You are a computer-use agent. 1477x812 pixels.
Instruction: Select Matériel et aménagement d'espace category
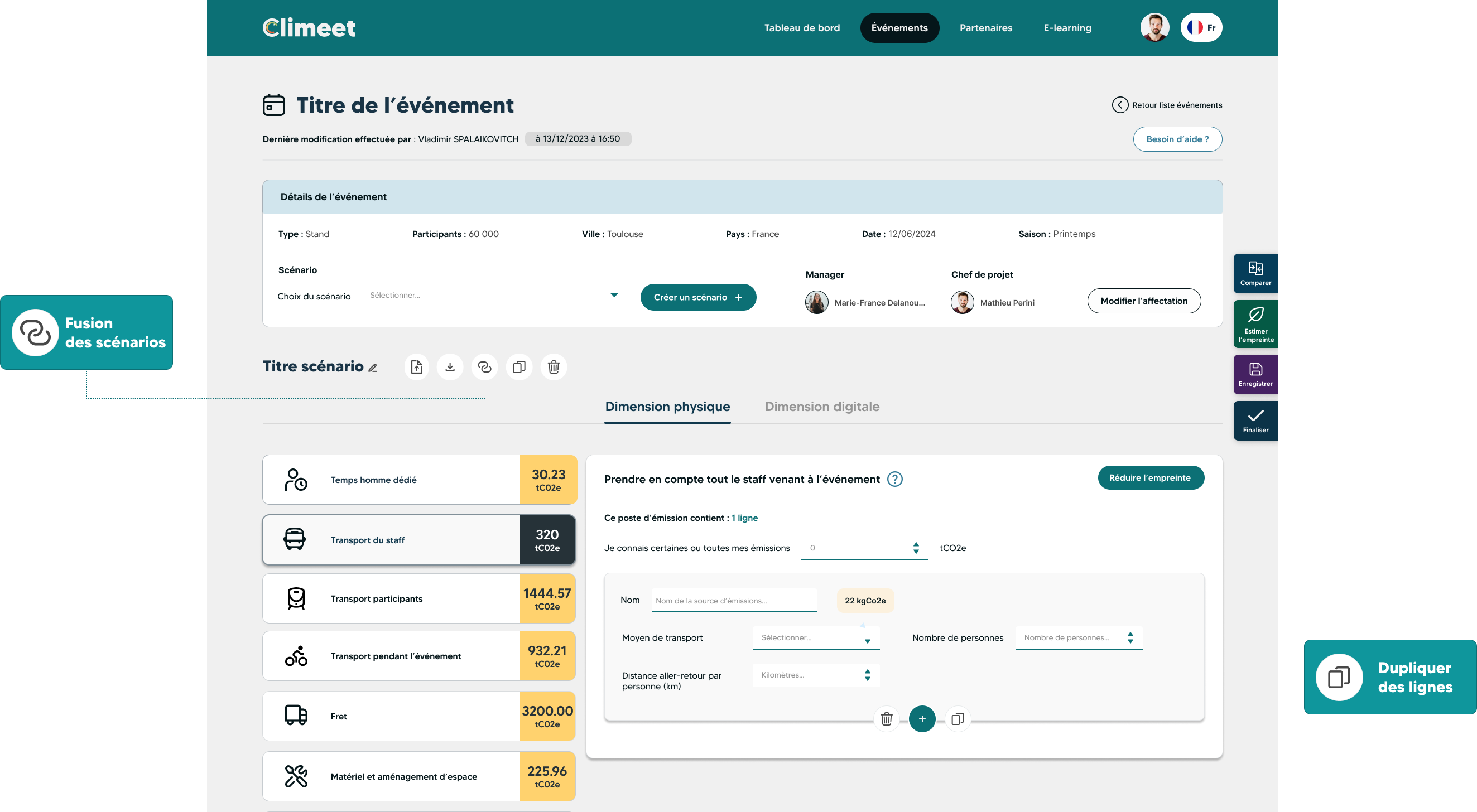[x=419, y=776]
